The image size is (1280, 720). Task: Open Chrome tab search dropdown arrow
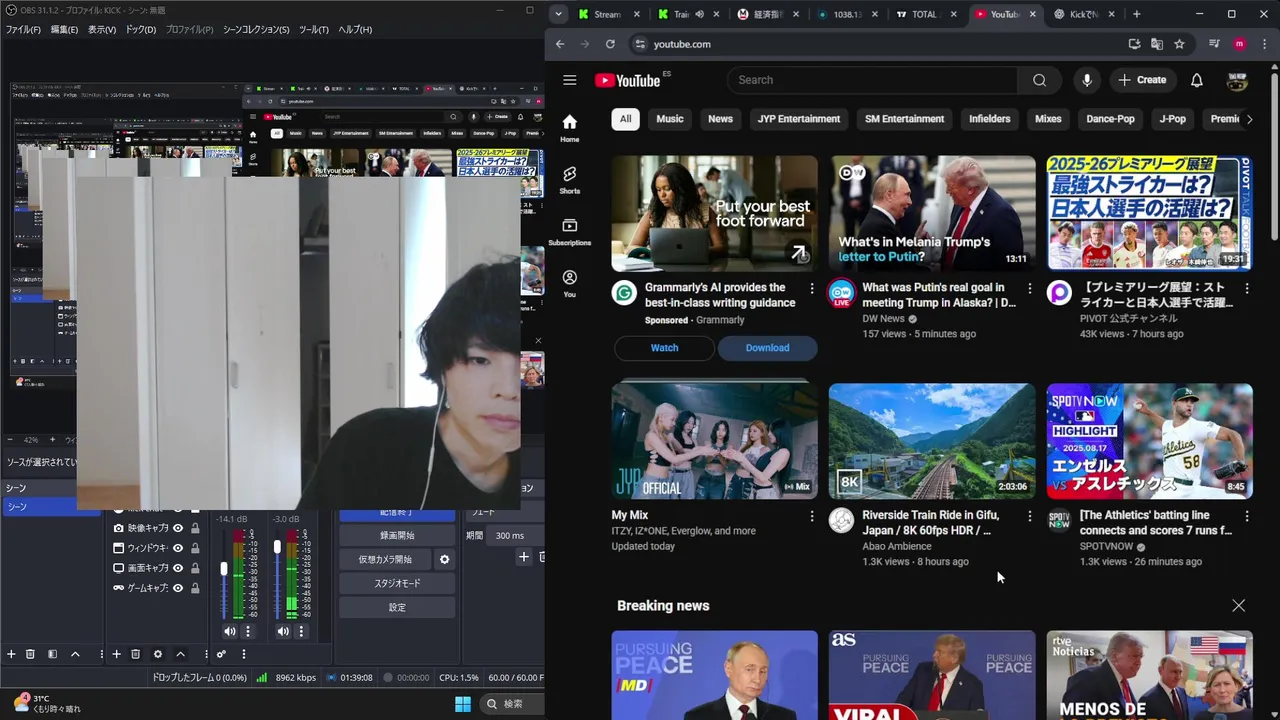coord(559,14)
